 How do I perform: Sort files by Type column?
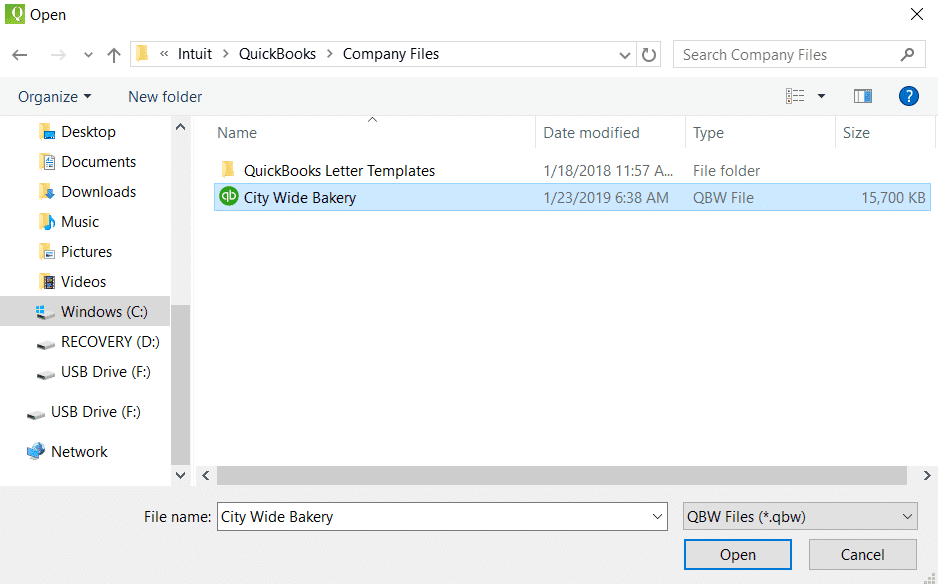[708, 133]
